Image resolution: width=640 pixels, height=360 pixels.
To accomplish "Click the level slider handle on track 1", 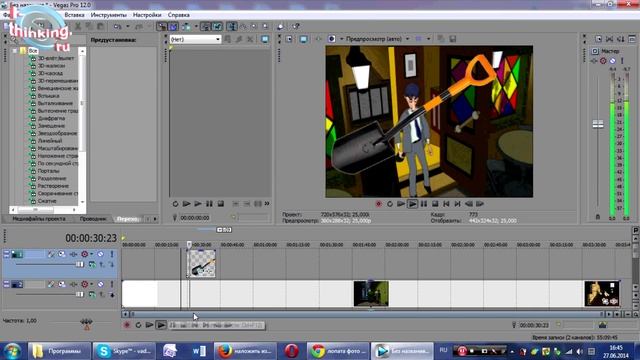I will (x=80, y=264).
